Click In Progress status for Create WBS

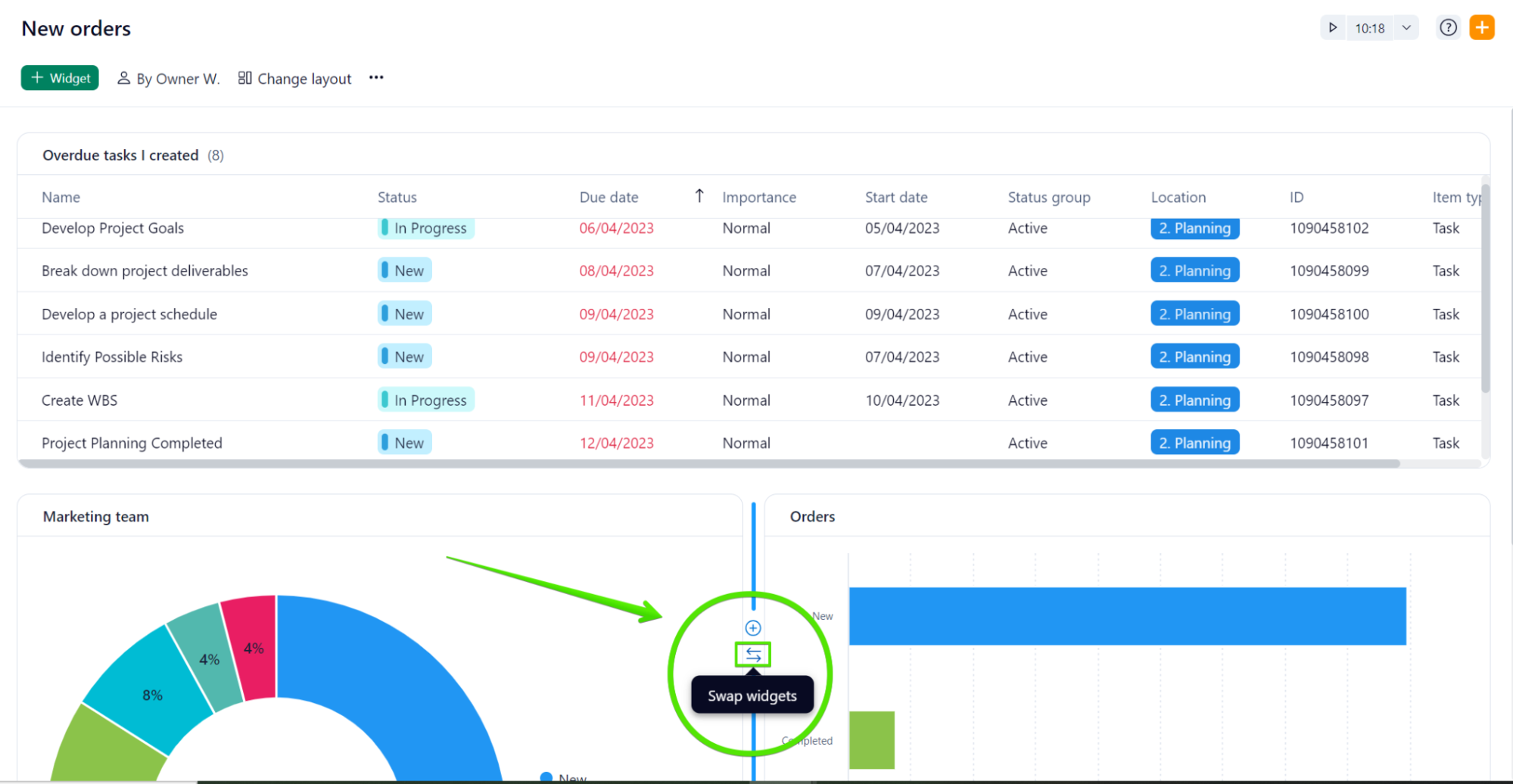pyautogui.click(x=426, y=400)
